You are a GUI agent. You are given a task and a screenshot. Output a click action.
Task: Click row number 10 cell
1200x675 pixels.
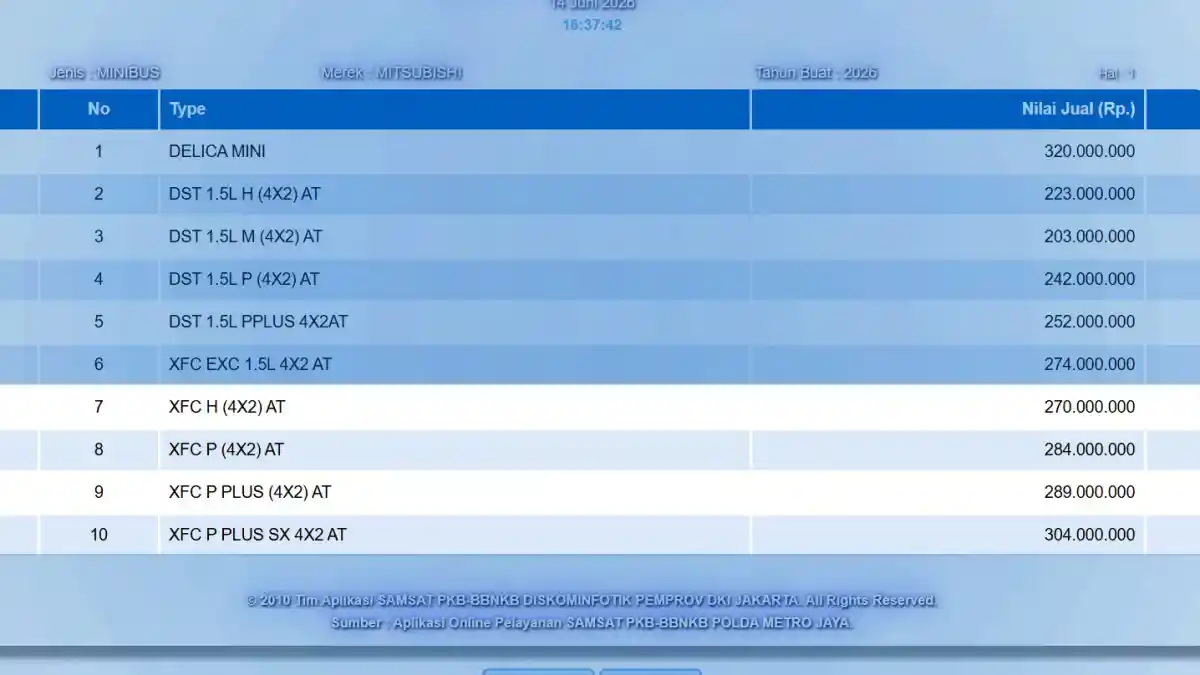click(99, 535)
